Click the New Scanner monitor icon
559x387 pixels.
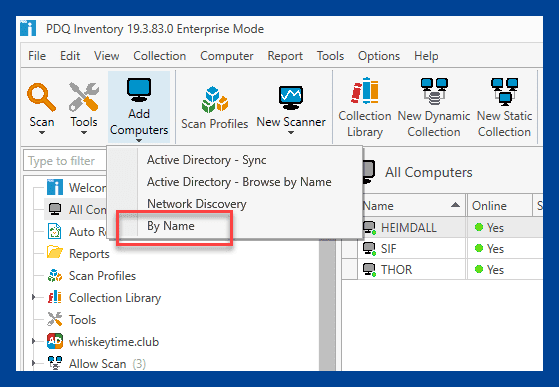click(x=291, y=98)
